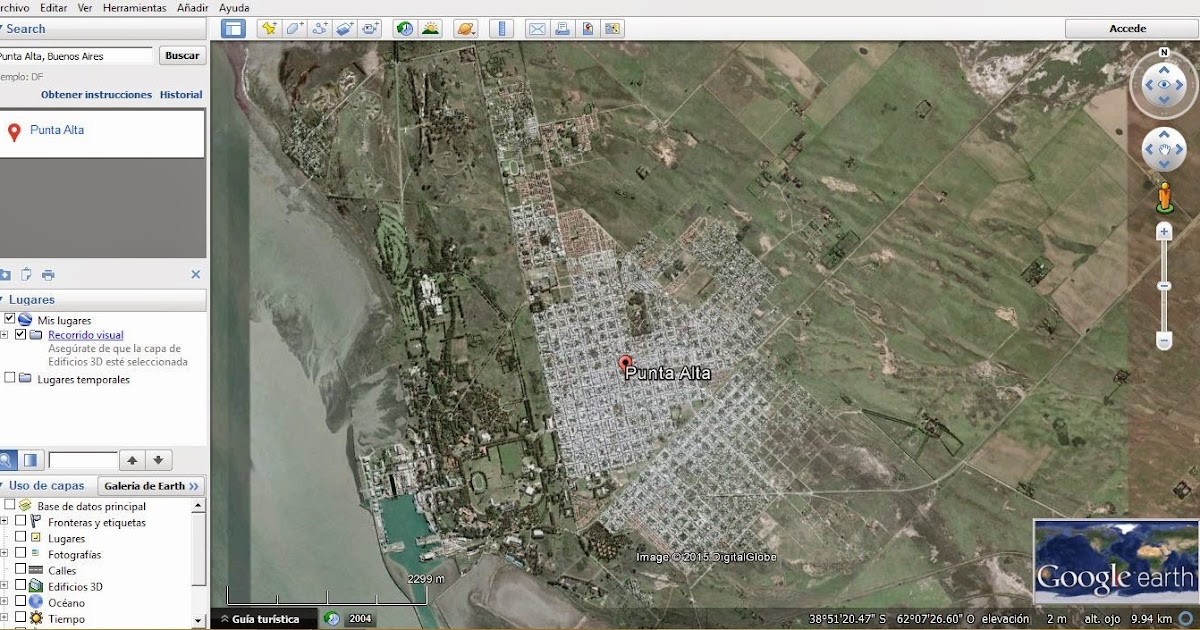Toggle sunlight across the landscape

click(428, 29)
